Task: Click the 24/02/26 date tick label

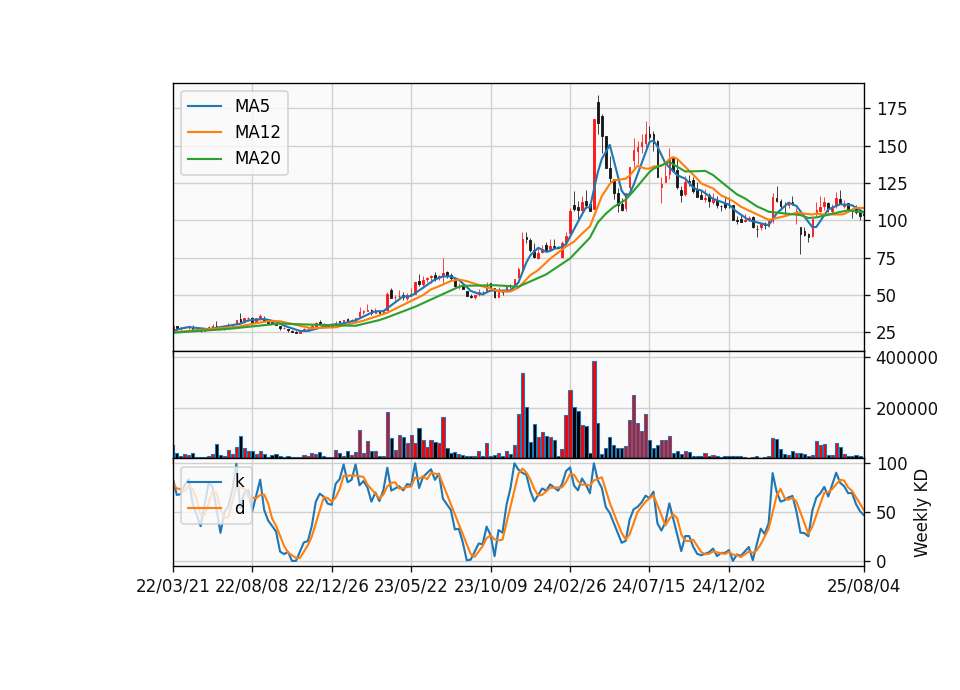Action: 570,586
